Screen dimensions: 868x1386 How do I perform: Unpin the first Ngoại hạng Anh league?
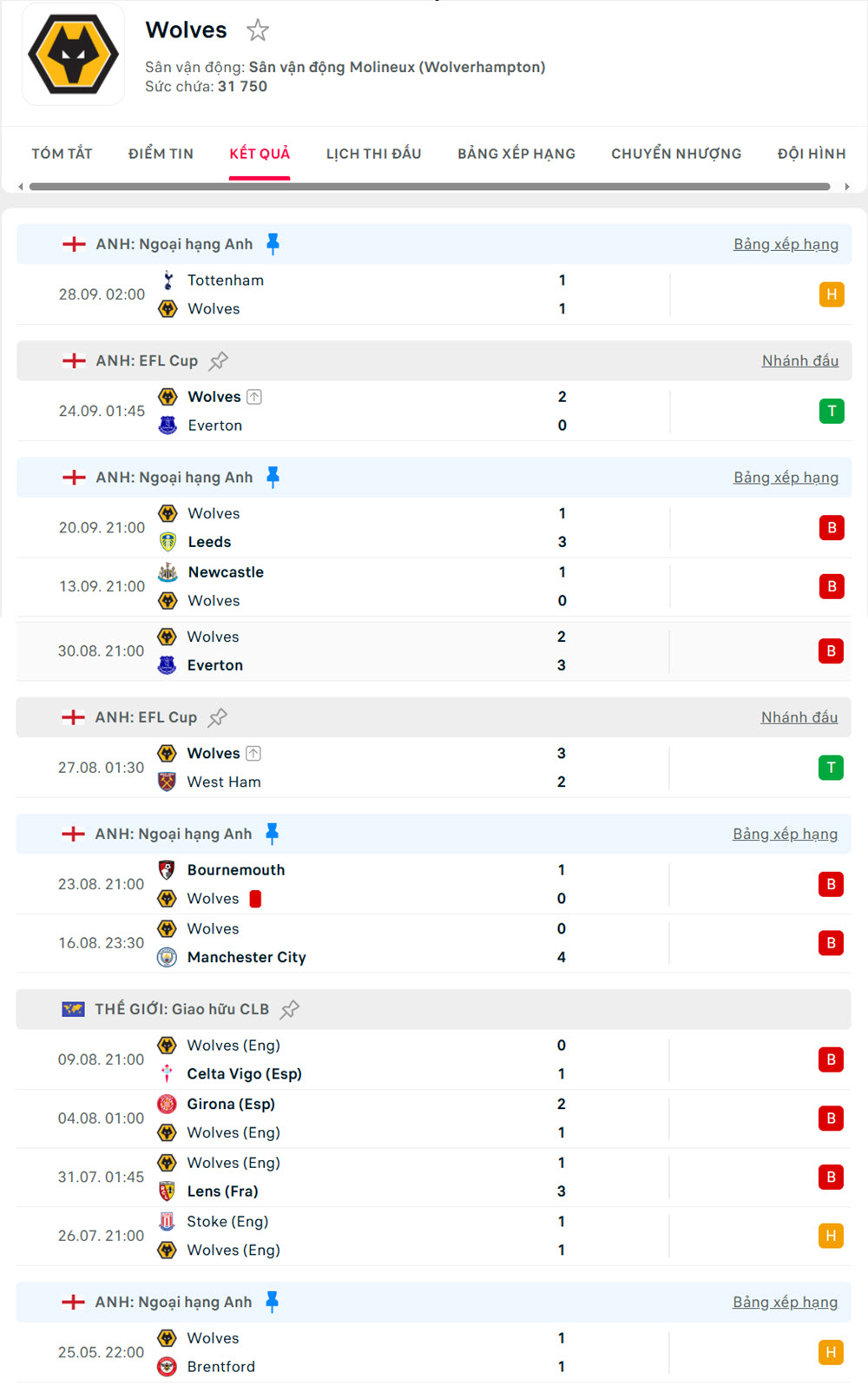pos(273,244)
